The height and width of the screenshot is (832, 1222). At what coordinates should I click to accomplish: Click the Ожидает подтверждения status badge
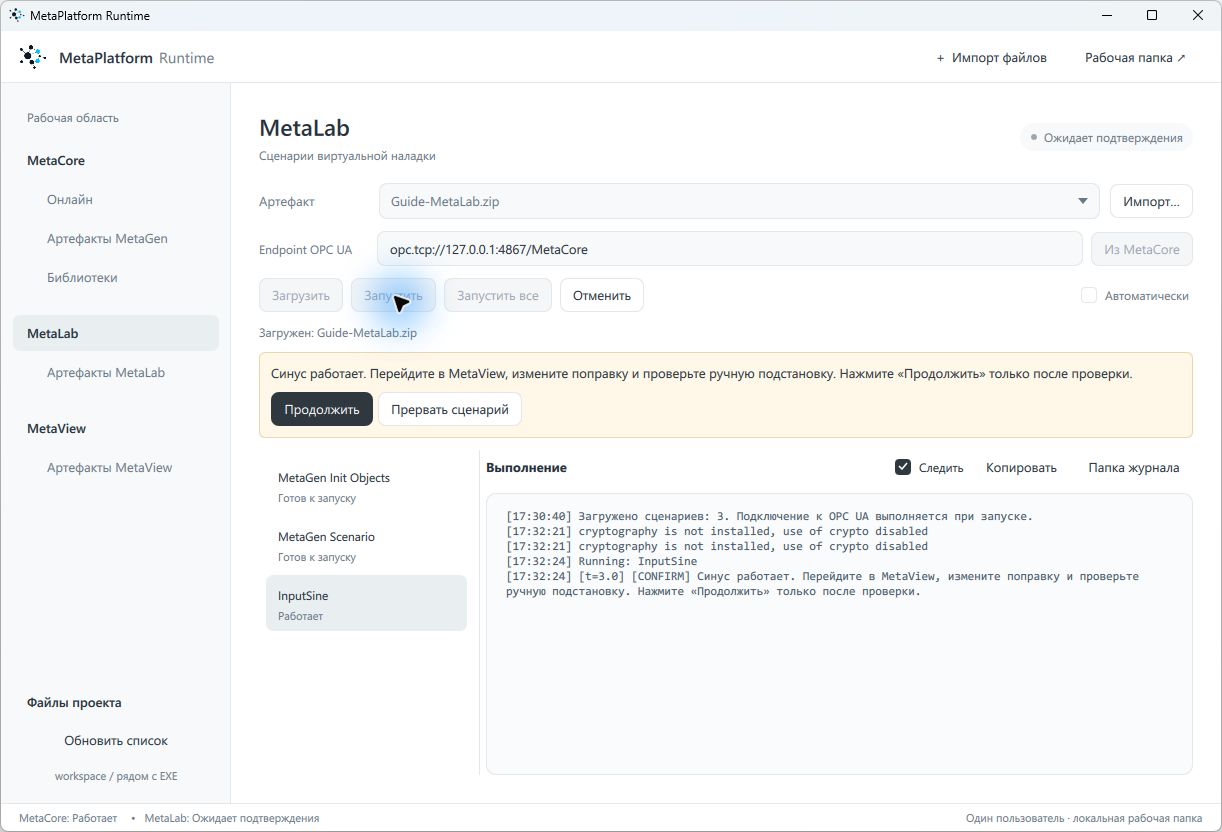[x=1106, y=138]
